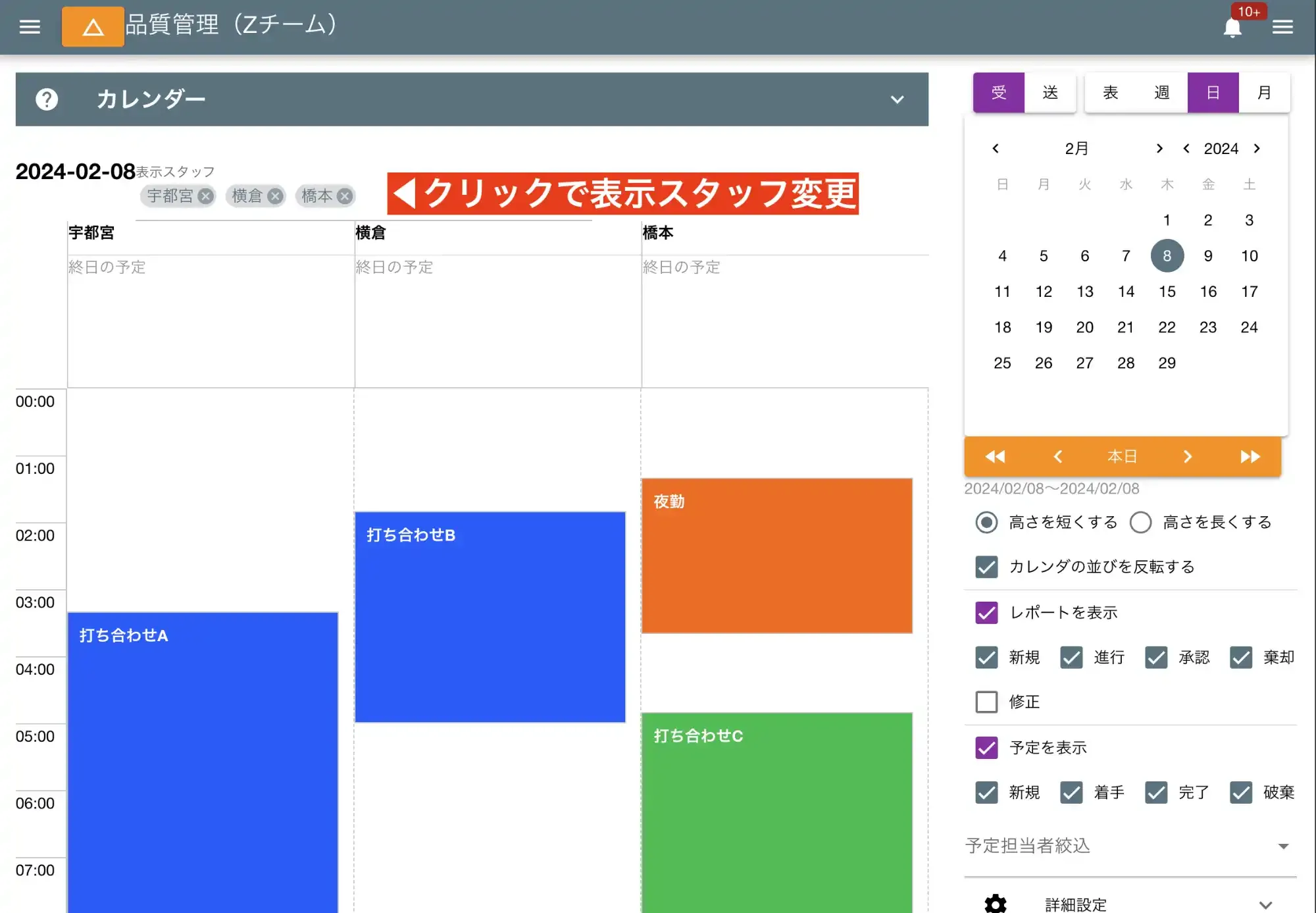Image resolution: width=1316 pixels, height=913 pixels.
Task: Open notifications via the bell icon
Action: 1232,28
